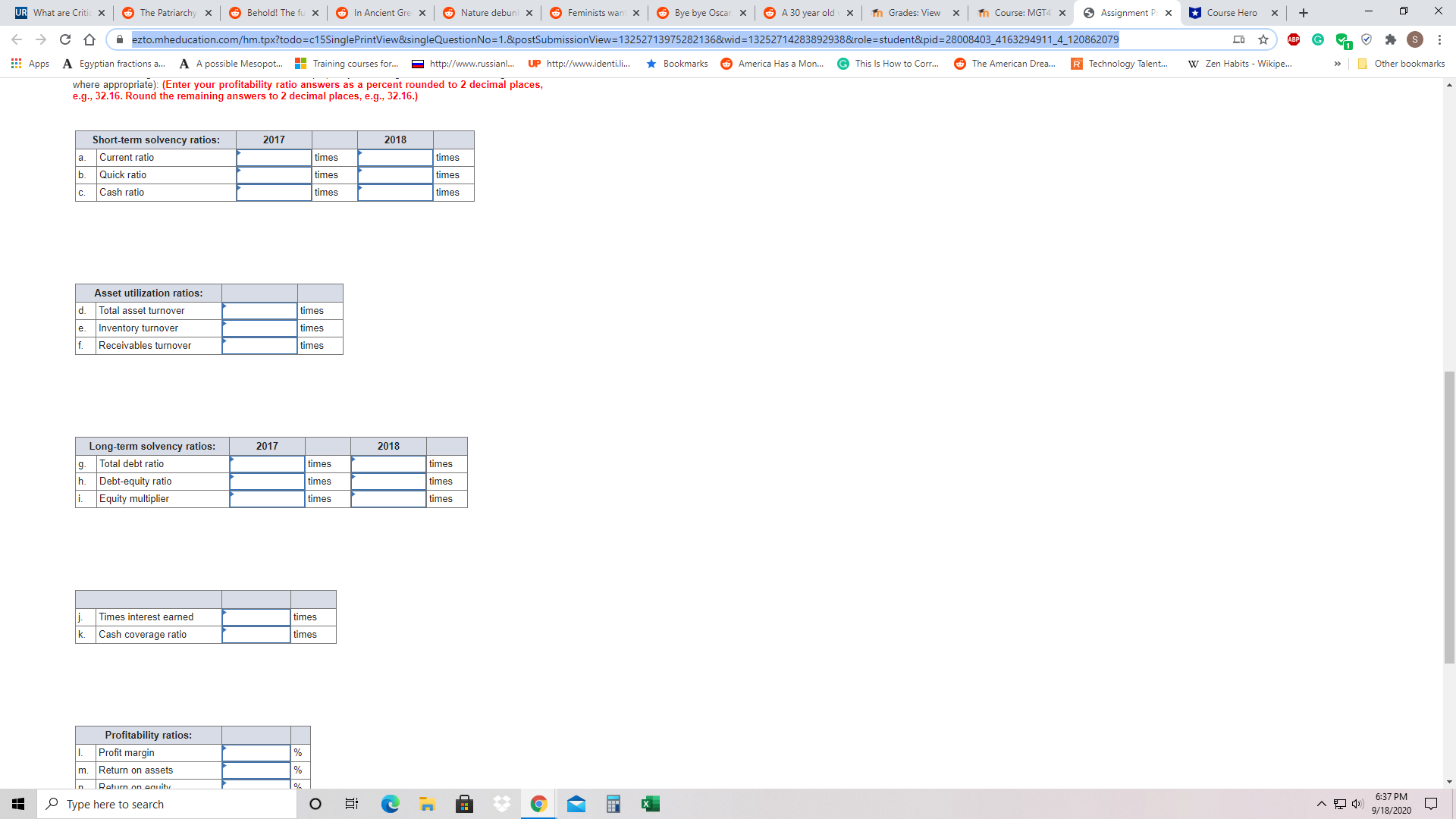Switch to the Grades: View tab
Image resolution: width=1456 pixels, height=819 pixels.
914,13
